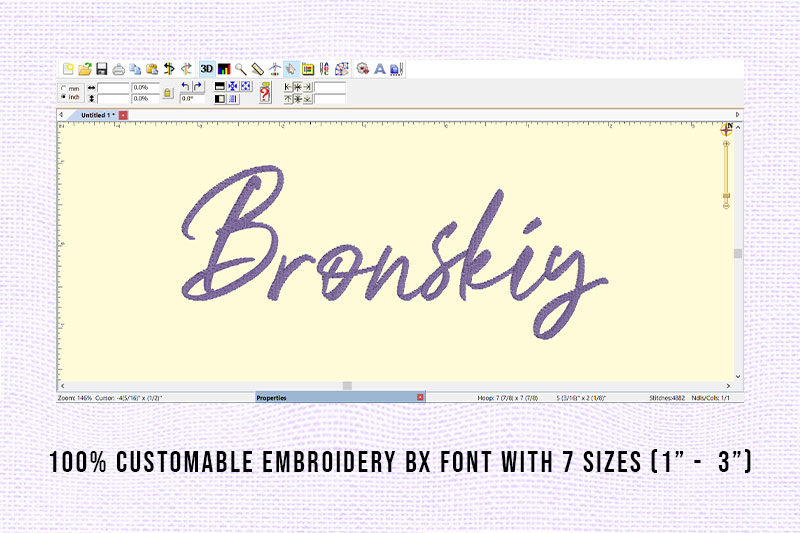Paste with the clipboard icon
This screenshot has width=800, height=533.
pyautogui.click(x=152, y=69)
